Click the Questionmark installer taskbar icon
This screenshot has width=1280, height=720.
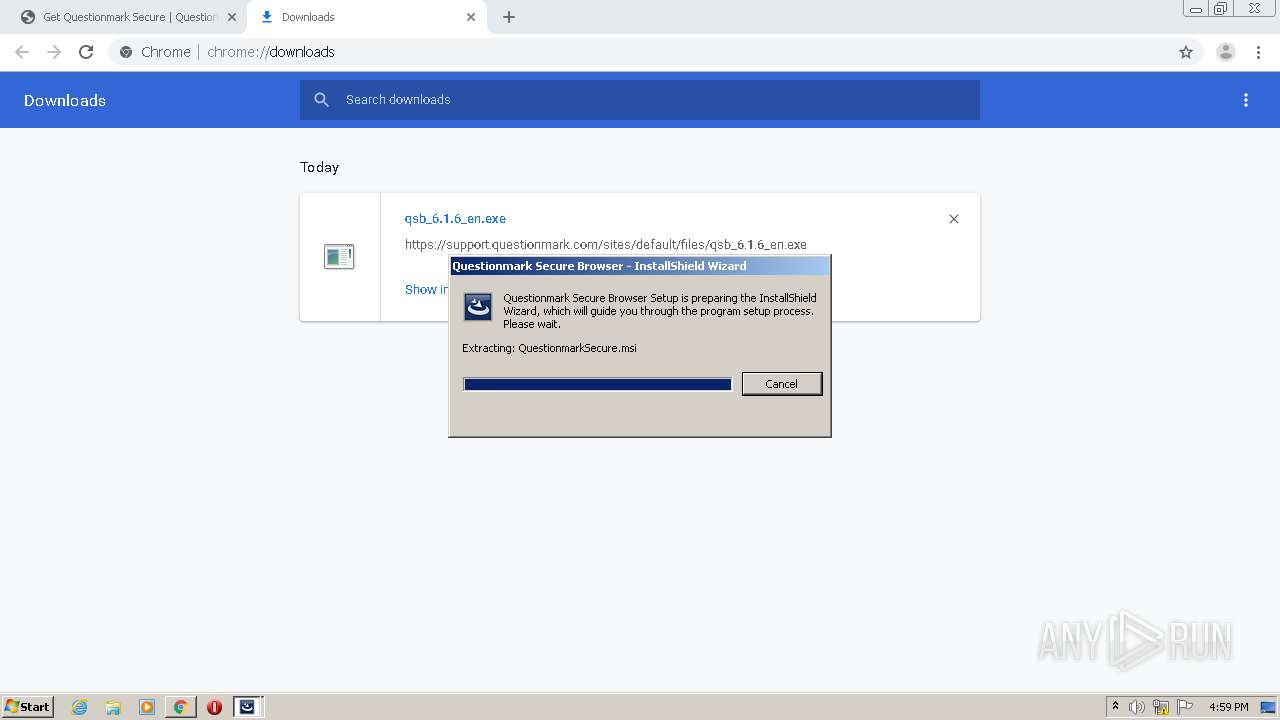[247, 707]
